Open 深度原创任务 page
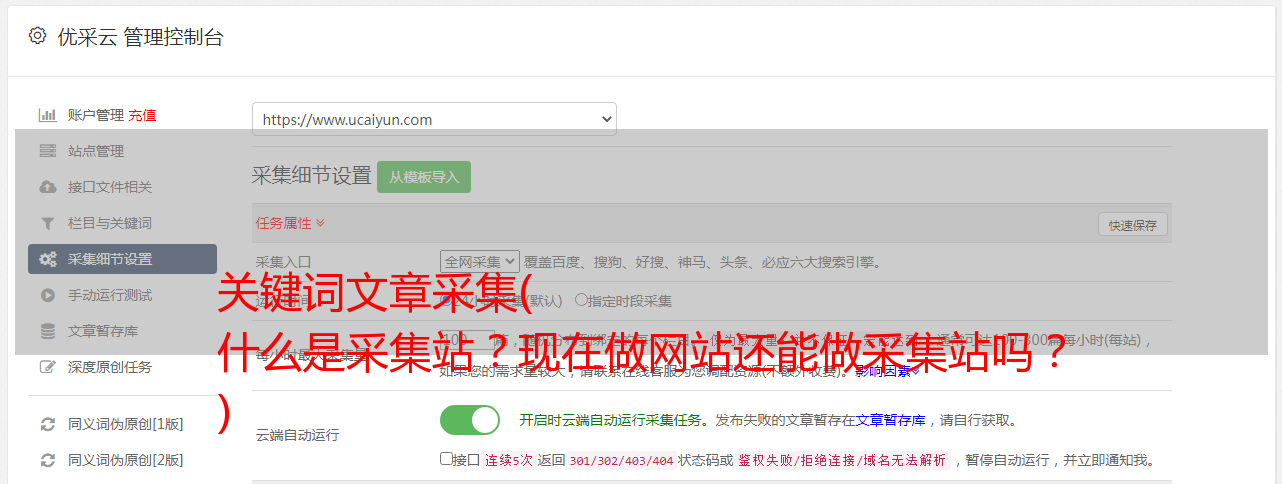1282x484 pixels. 110,367
